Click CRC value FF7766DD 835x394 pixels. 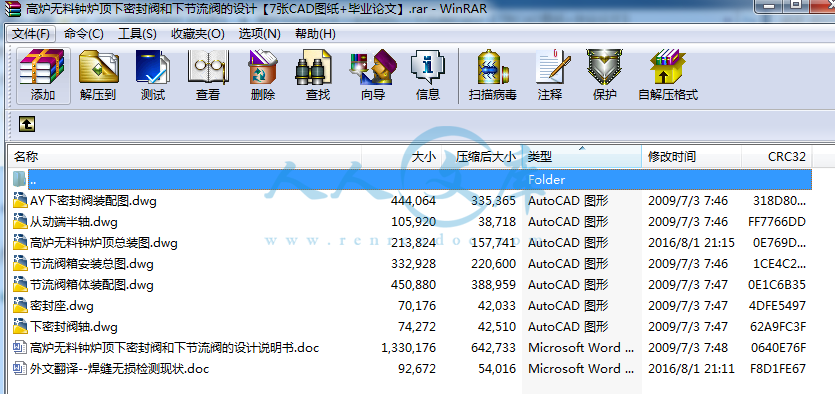click(x=776, y=221)
